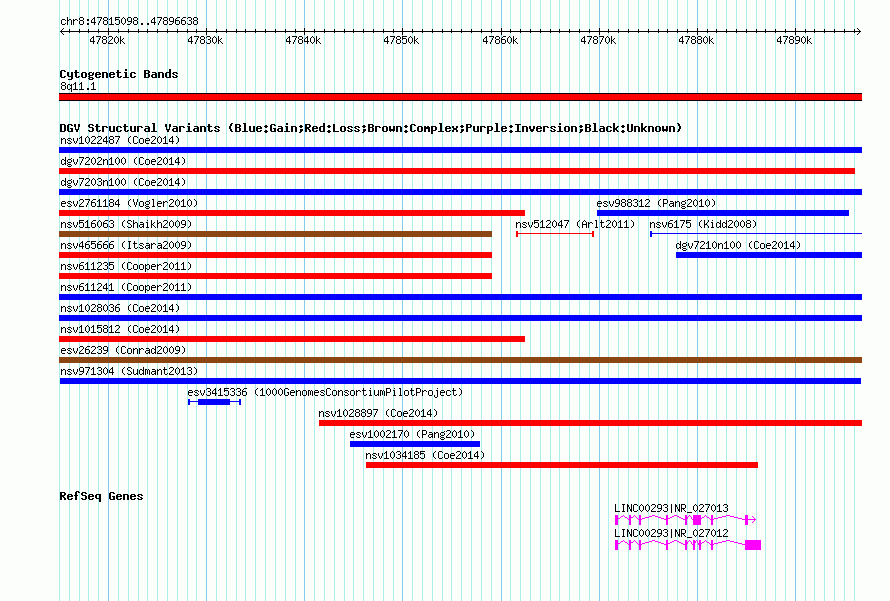
Task: Select the brown bar for esv26239
Action: coord(460,360)
